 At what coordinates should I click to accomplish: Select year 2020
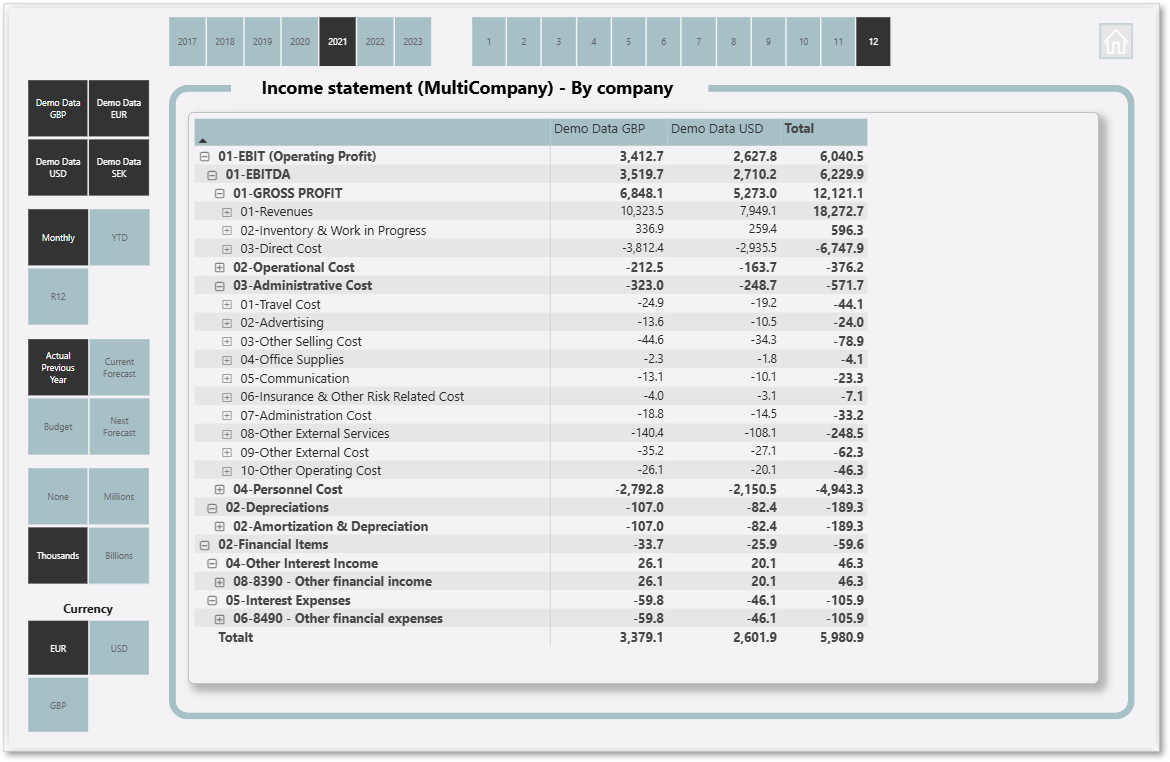pos(300,42)
